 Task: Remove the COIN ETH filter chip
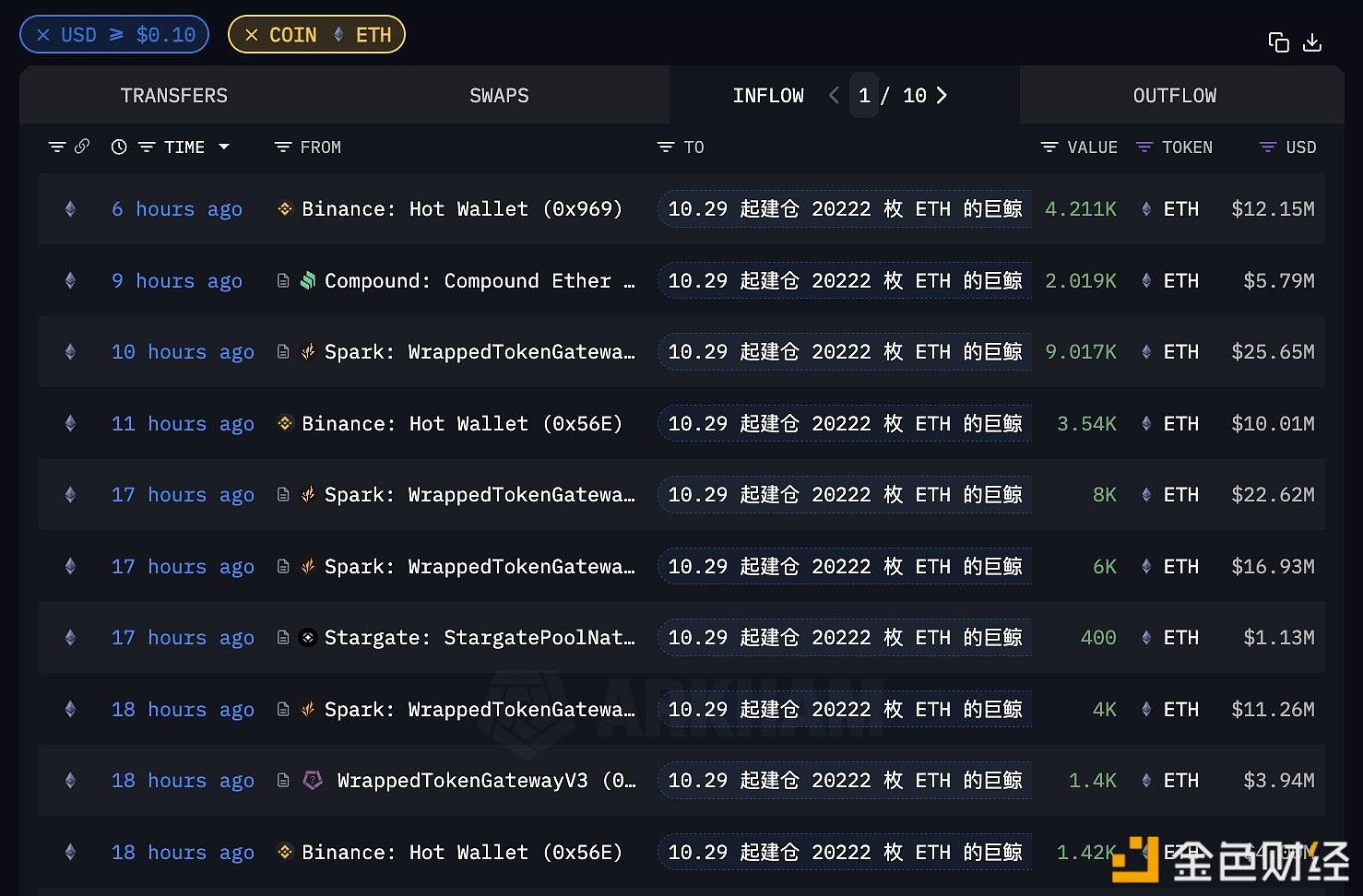click(252, 35)
